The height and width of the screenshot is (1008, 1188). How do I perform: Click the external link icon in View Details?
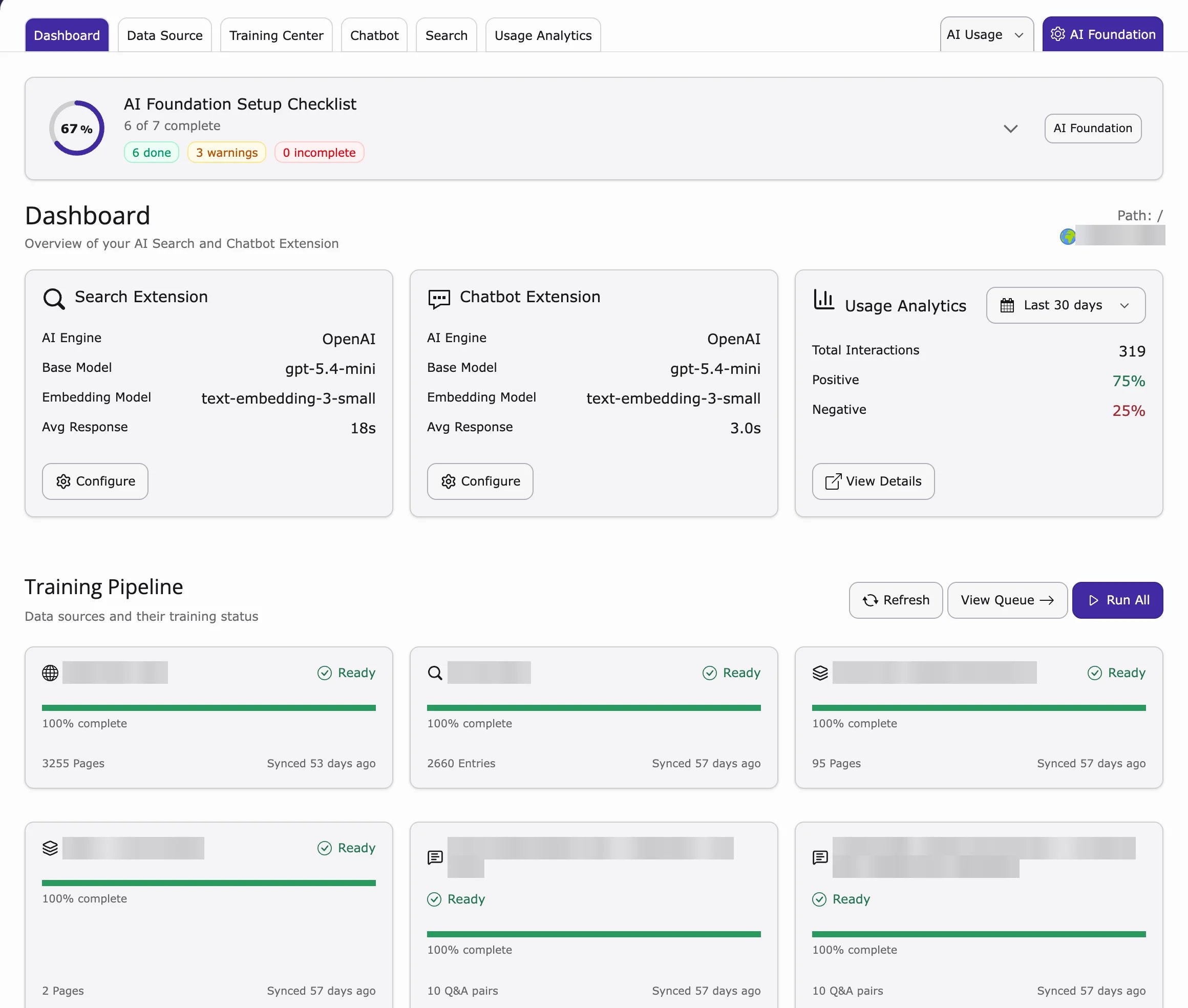(833, 481)
